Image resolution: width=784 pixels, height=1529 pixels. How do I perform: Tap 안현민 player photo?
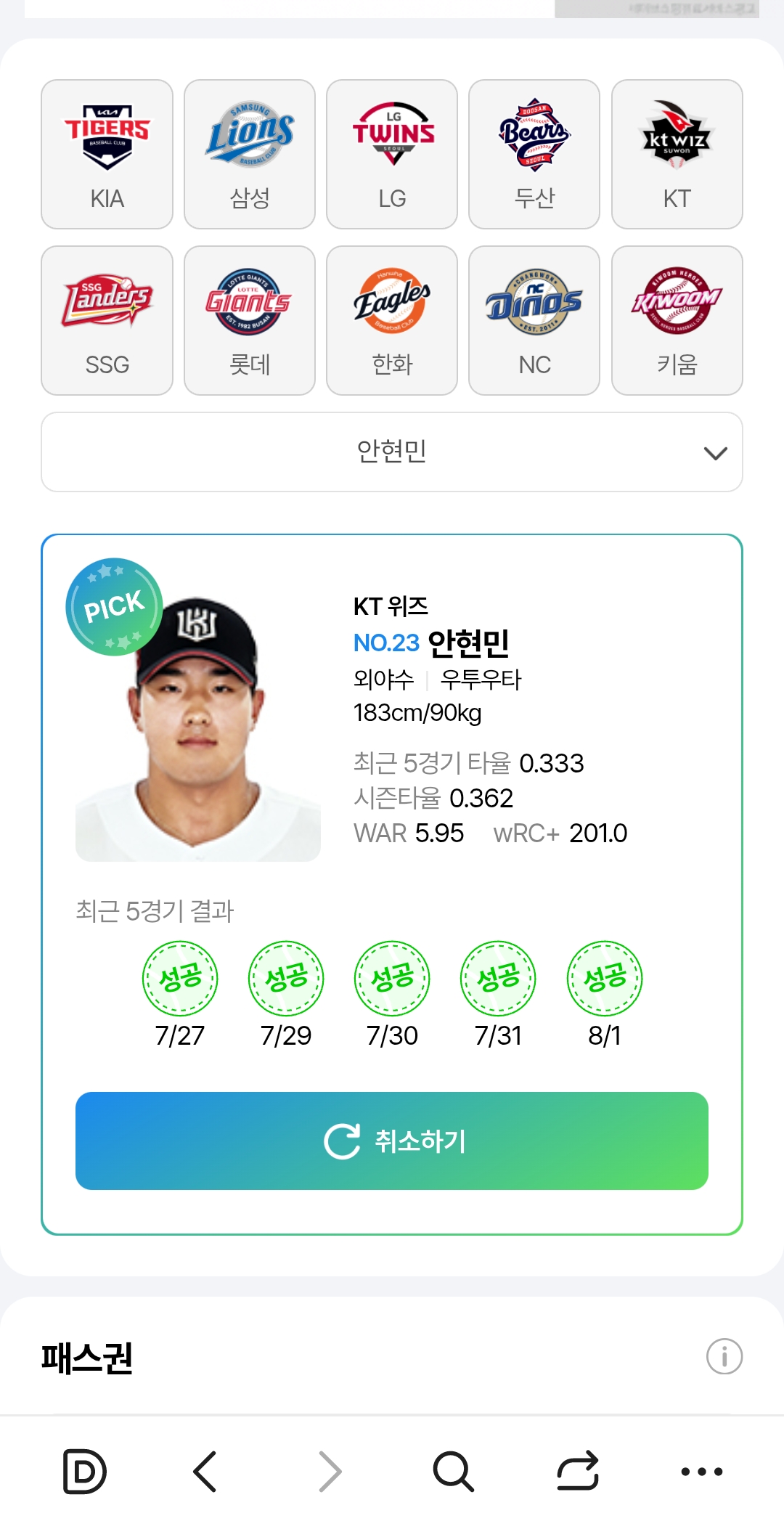point(198,729)
